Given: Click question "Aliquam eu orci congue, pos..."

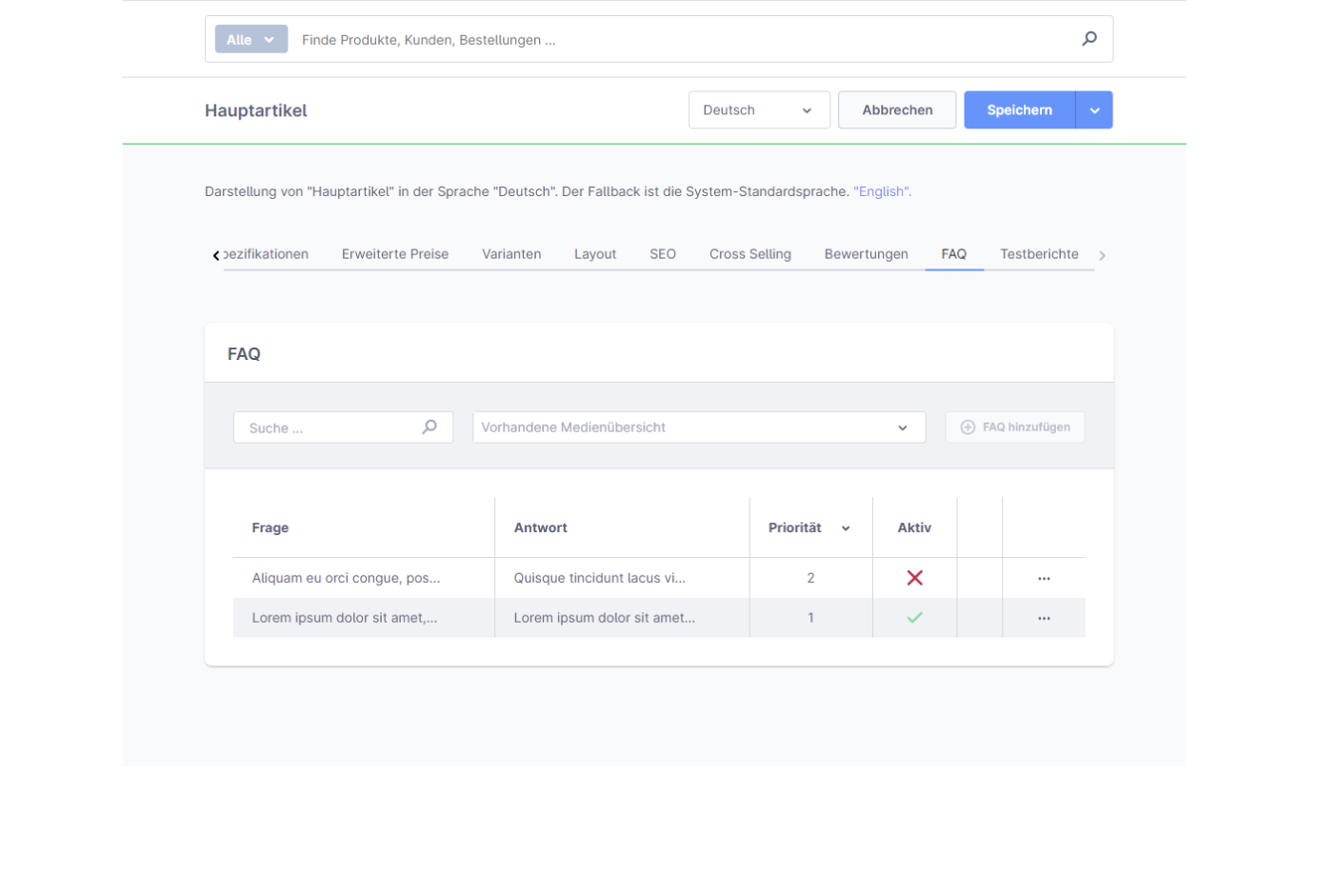Looking at the screenshot, I should pos(346,578).
